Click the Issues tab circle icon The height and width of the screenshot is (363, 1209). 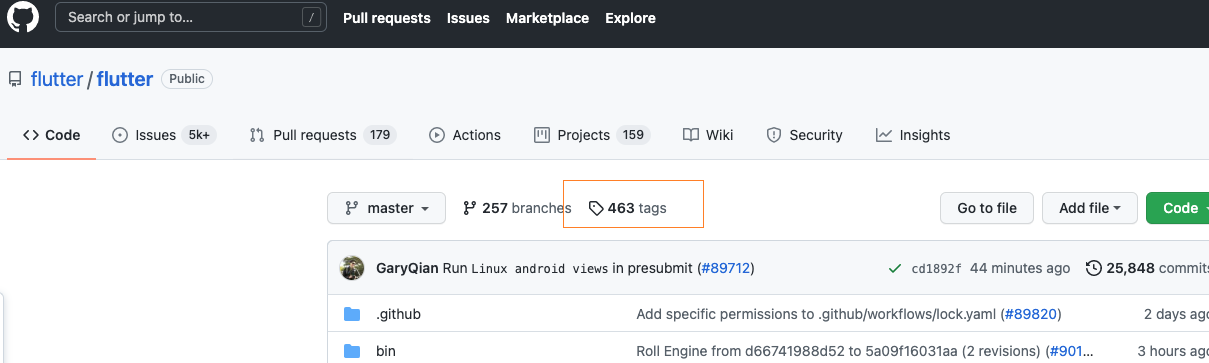pyautogui.click(x=120, y=135)
